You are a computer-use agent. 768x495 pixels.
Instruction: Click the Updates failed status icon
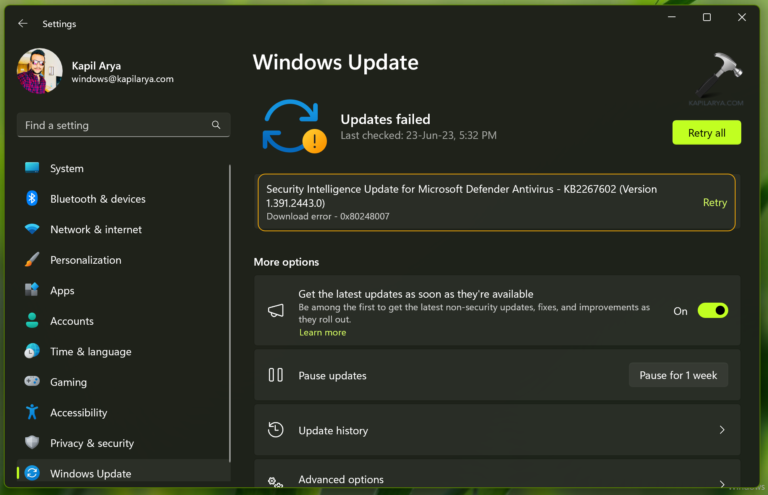[x=294, y=127]
